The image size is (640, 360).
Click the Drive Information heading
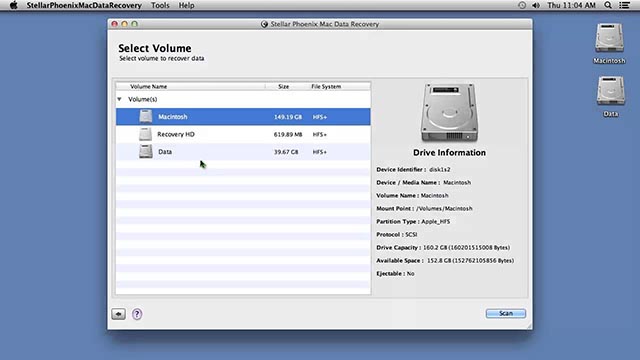449,153
